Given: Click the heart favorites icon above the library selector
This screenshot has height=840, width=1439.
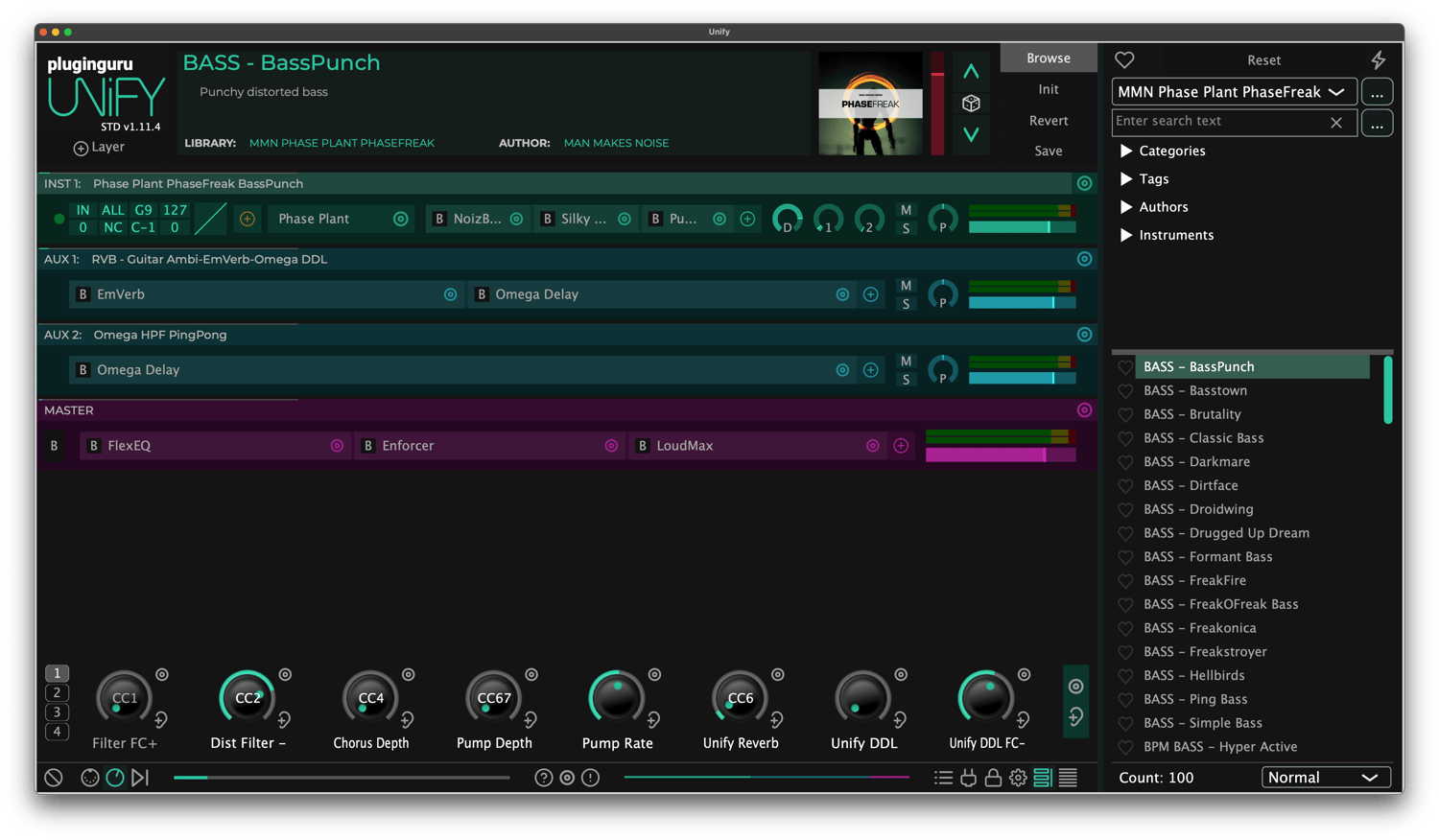Looking at the screenshot, I should [x=1124, y=60].
